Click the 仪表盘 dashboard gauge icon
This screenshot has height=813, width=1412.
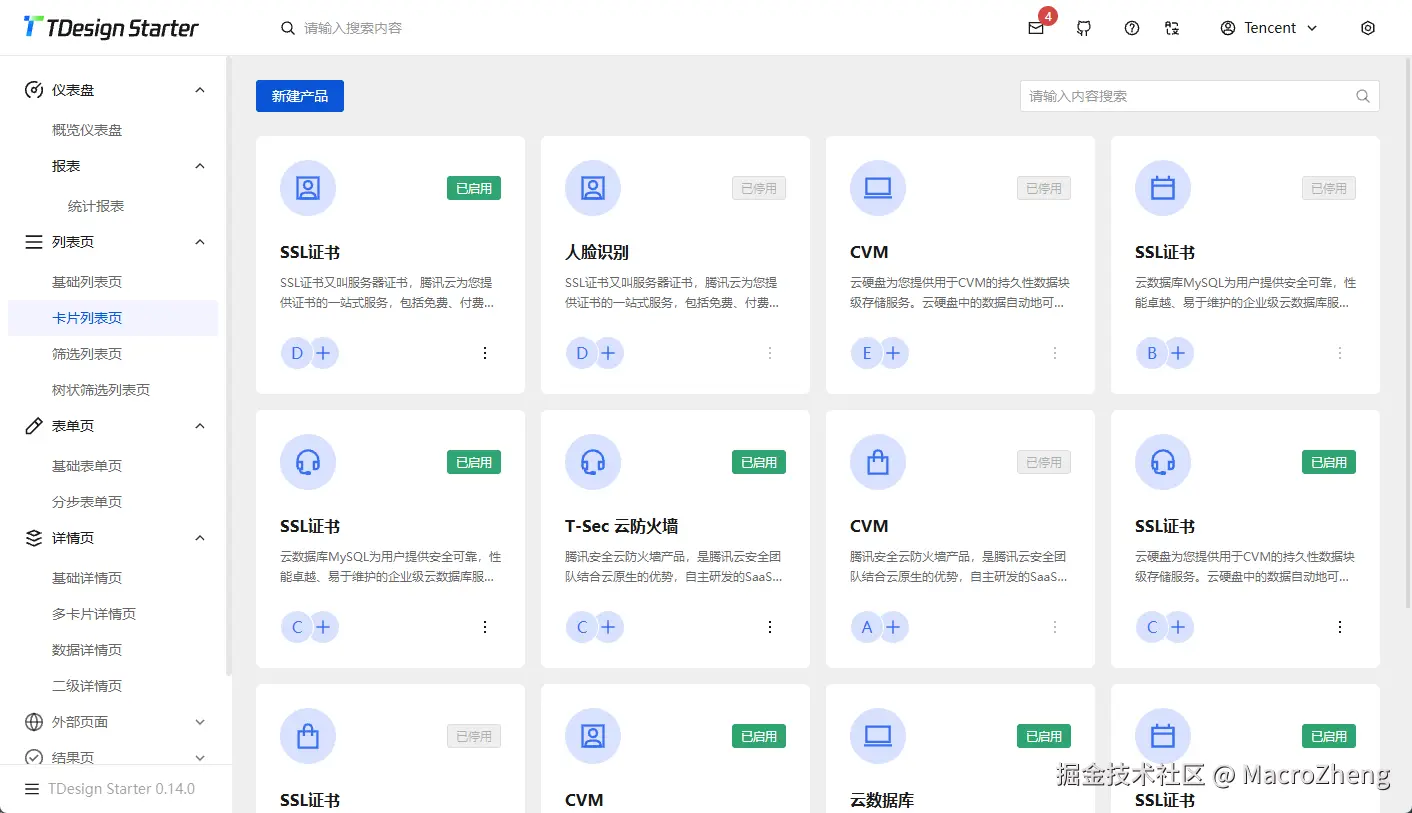(34, 90)
